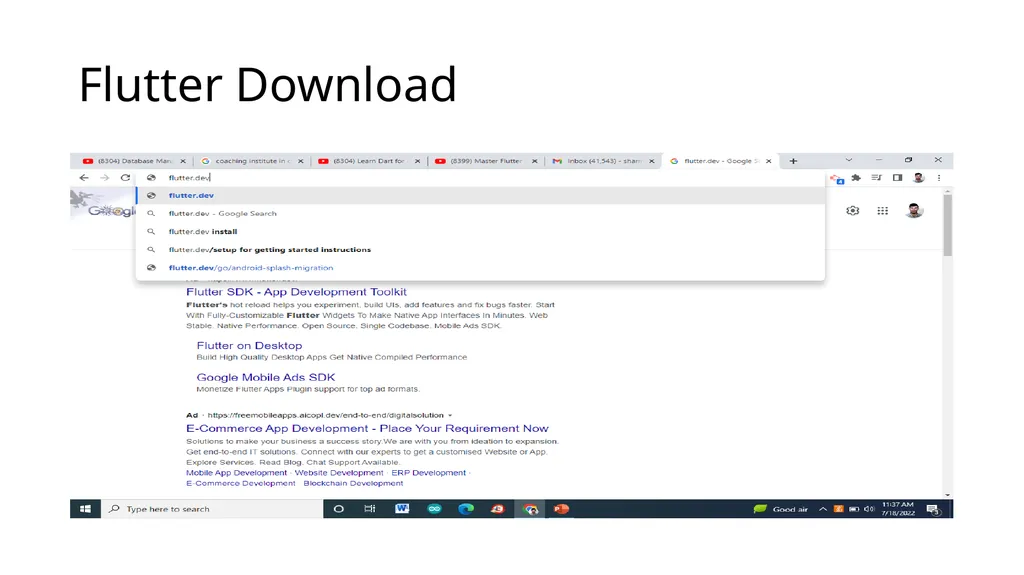The width and height of the screenshot is (1024, 575).
Task: Open Blockchain Development sublink
Action: pos(353,484)
